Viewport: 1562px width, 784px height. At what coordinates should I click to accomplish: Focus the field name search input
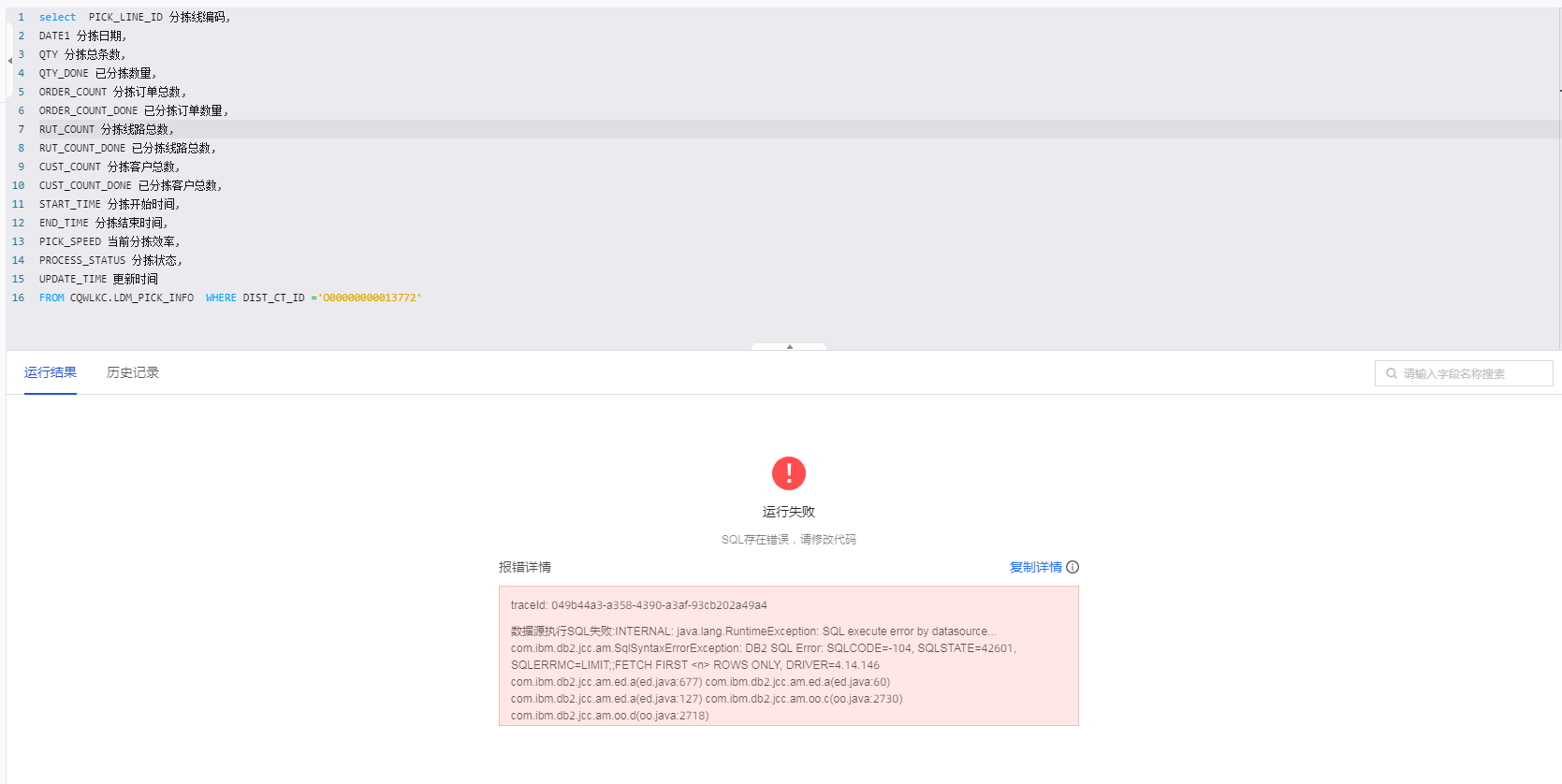point(1469,373)
